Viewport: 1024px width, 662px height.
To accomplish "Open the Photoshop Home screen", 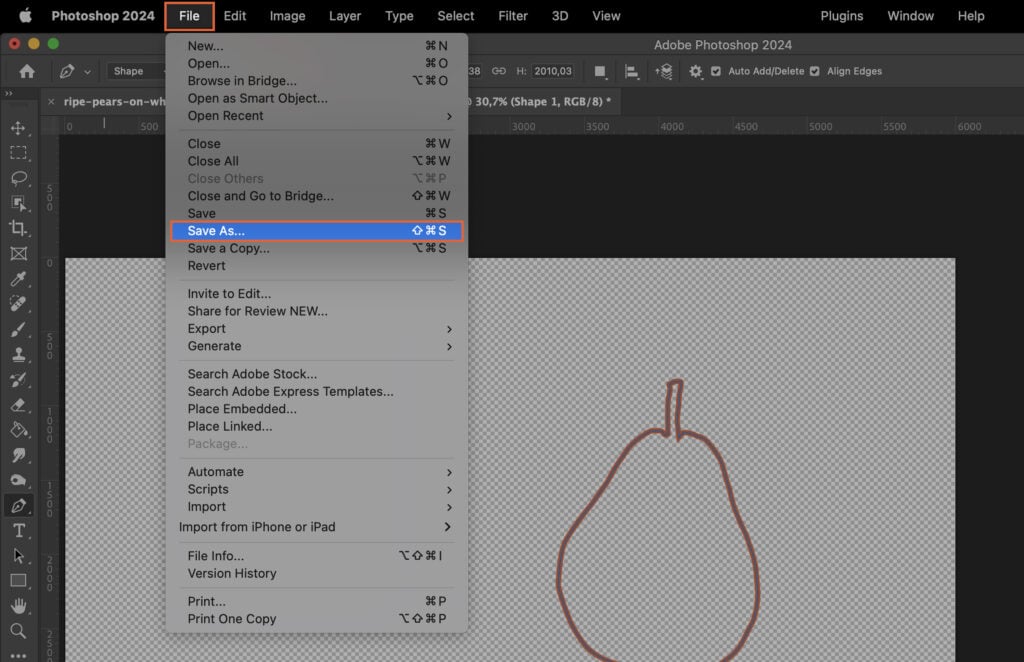I will click(x=26, y=71).
